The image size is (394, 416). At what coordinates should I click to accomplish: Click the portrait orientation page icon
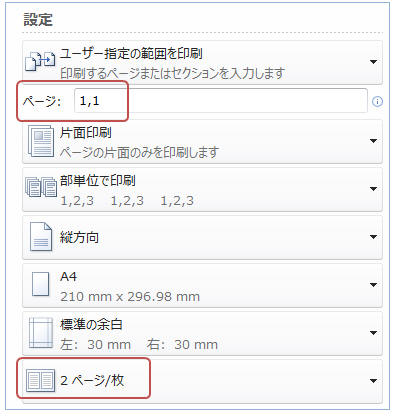[x=41, y=237]
